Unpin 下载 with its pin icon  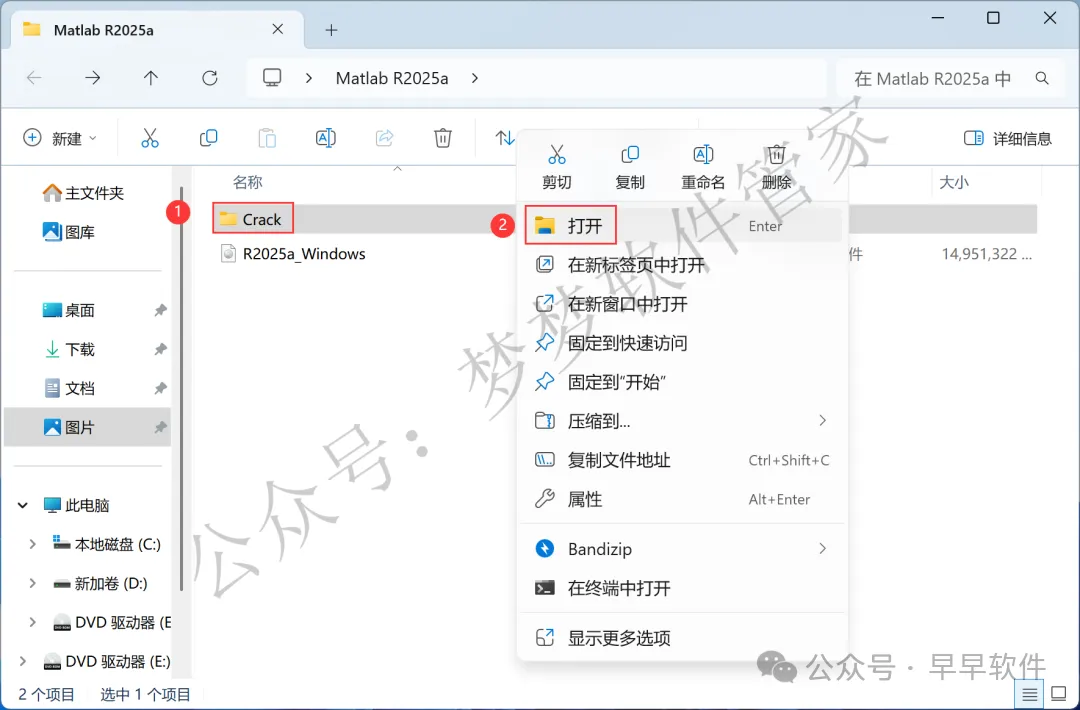point(160,349)
